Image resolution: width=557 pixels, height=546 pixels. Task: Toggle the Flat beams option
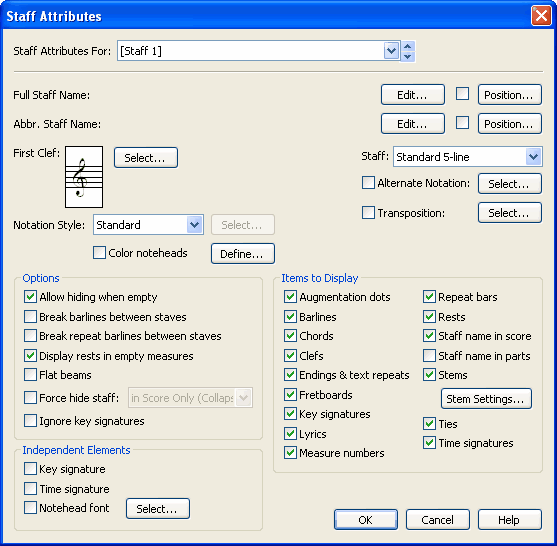click(x=31, y=374)
